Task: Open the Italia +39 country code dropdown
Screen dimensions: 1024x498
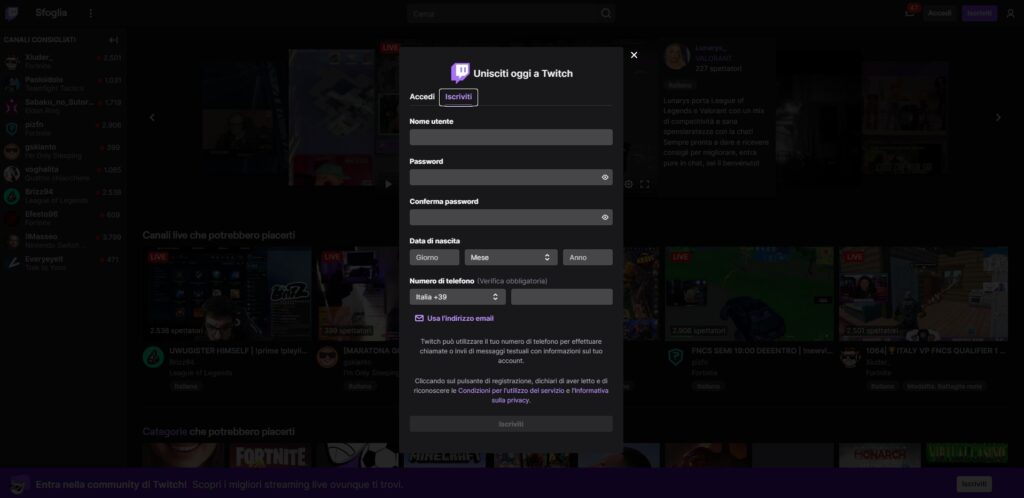Action: click(x=457, y=297)
